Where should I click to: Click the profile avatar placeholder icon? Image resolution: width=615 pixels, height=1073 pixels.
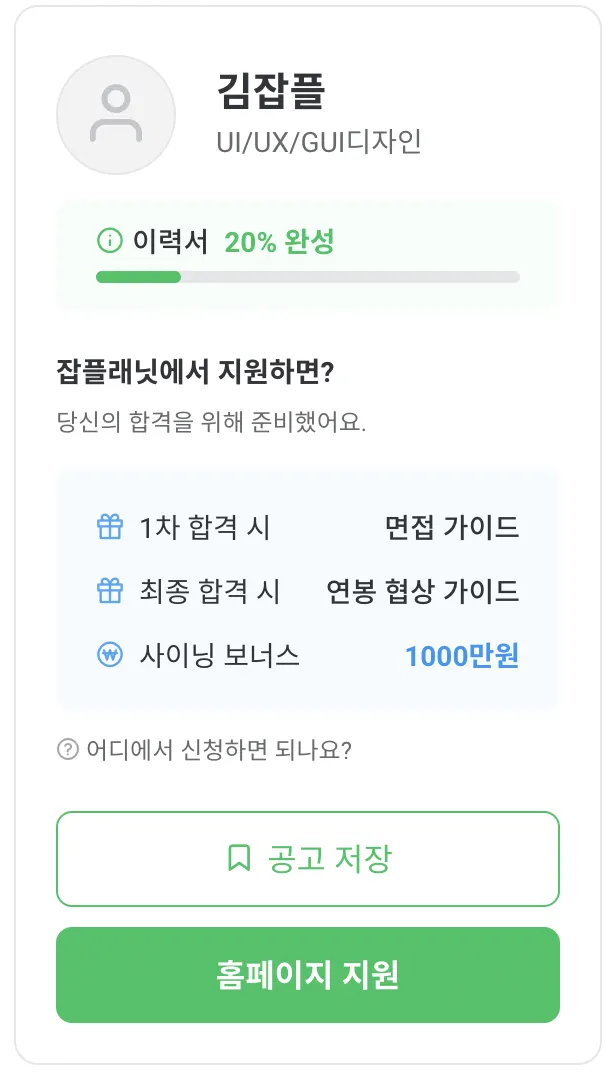point(116,115)
